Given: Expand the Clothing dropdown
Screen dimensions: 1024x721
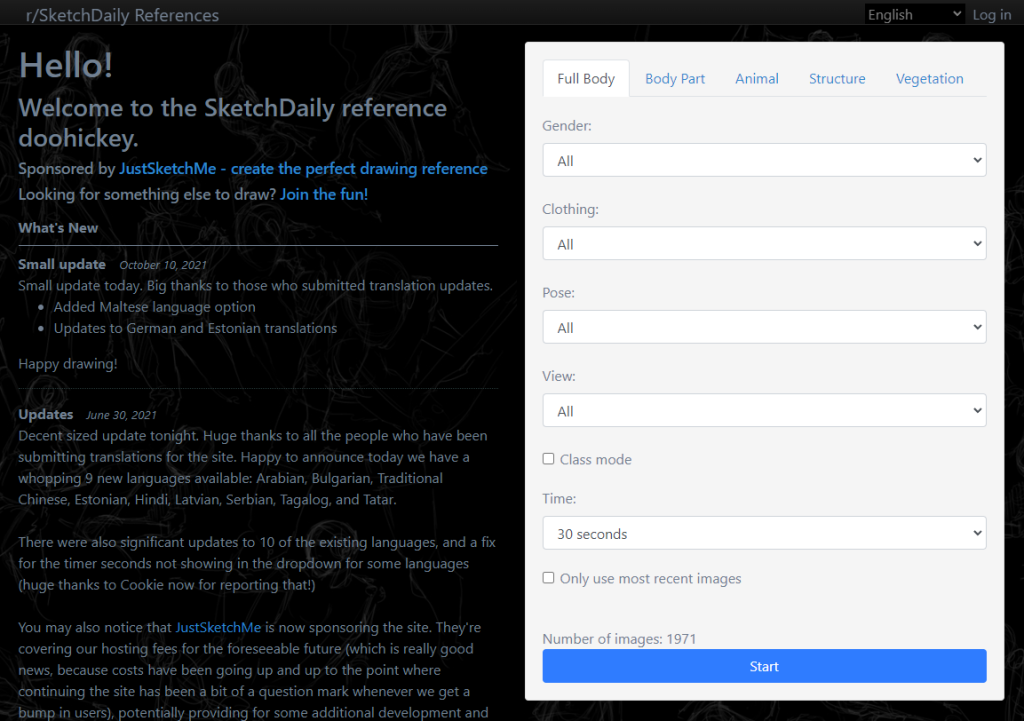Looking at the screenshot, I should (x=764, y=244).
